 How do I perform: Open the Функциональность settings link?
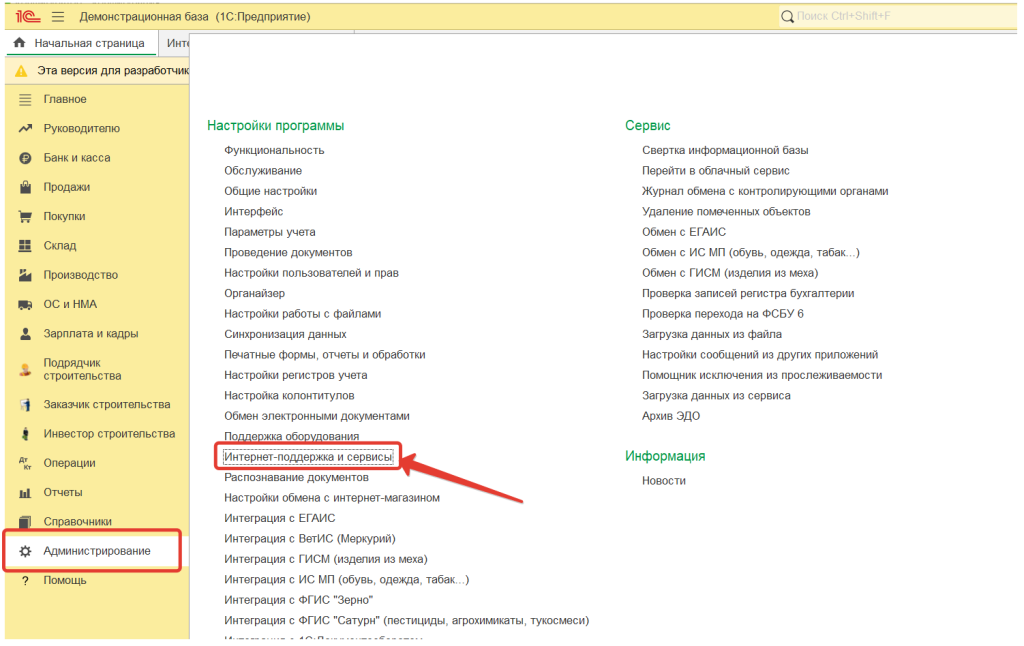point(274,150)
